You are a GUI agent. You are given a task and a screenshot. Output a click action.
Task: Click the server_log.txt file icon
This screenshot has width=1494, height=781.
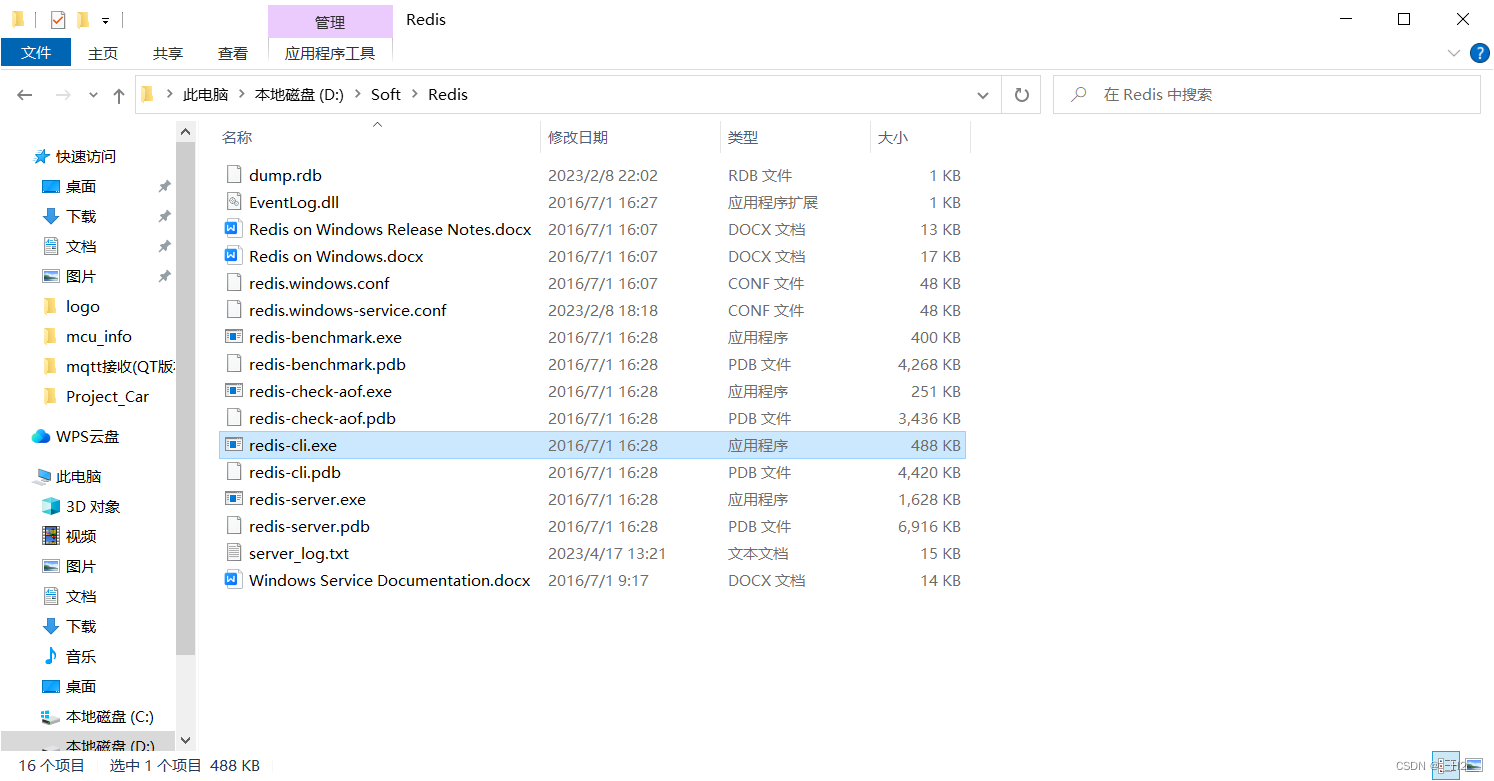(x=234, y=553)
